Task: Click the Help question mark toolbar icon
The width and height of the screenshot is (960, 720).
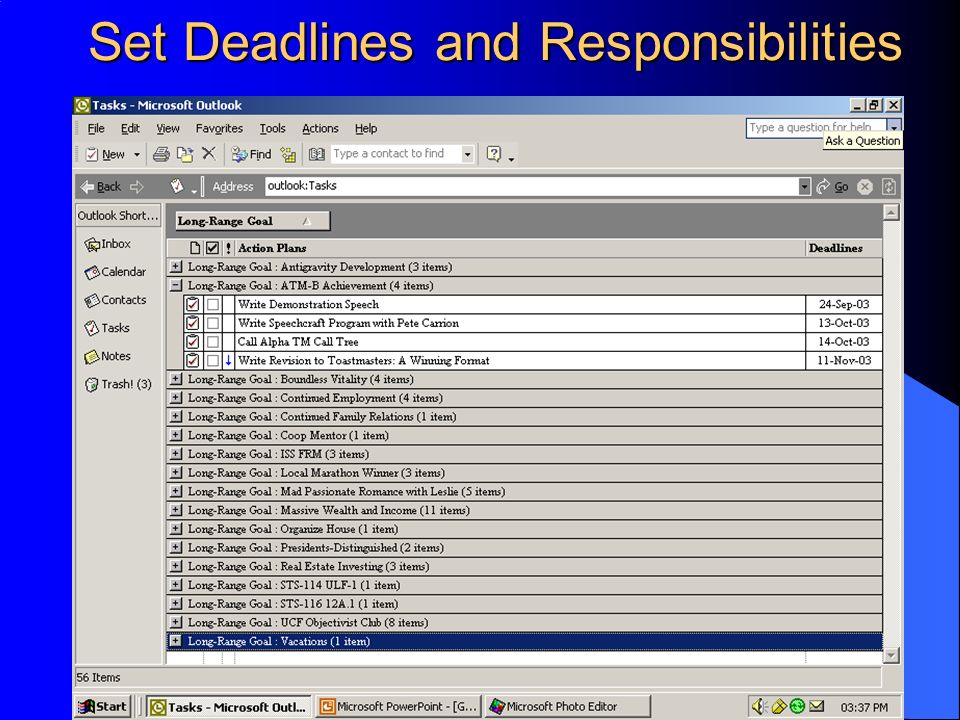Action: point(494,154)
